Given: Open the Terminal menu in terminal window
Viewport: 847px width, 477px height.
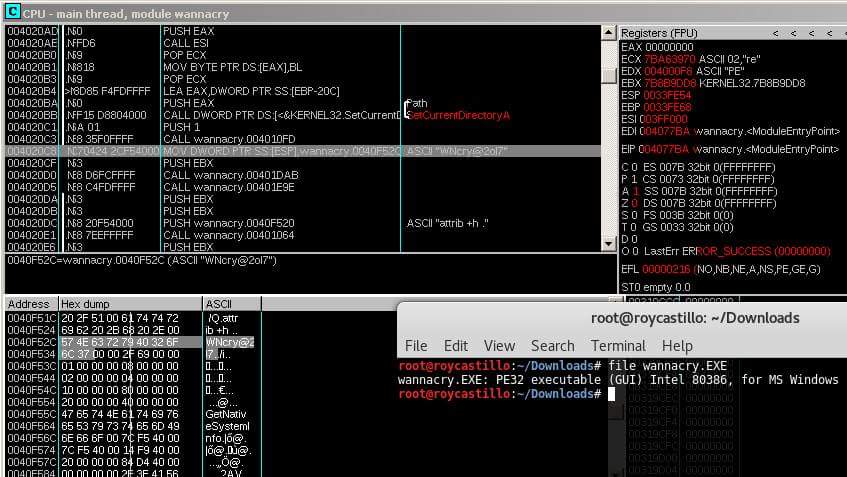Looking at the screenshot, I should [x=618, y=345].
